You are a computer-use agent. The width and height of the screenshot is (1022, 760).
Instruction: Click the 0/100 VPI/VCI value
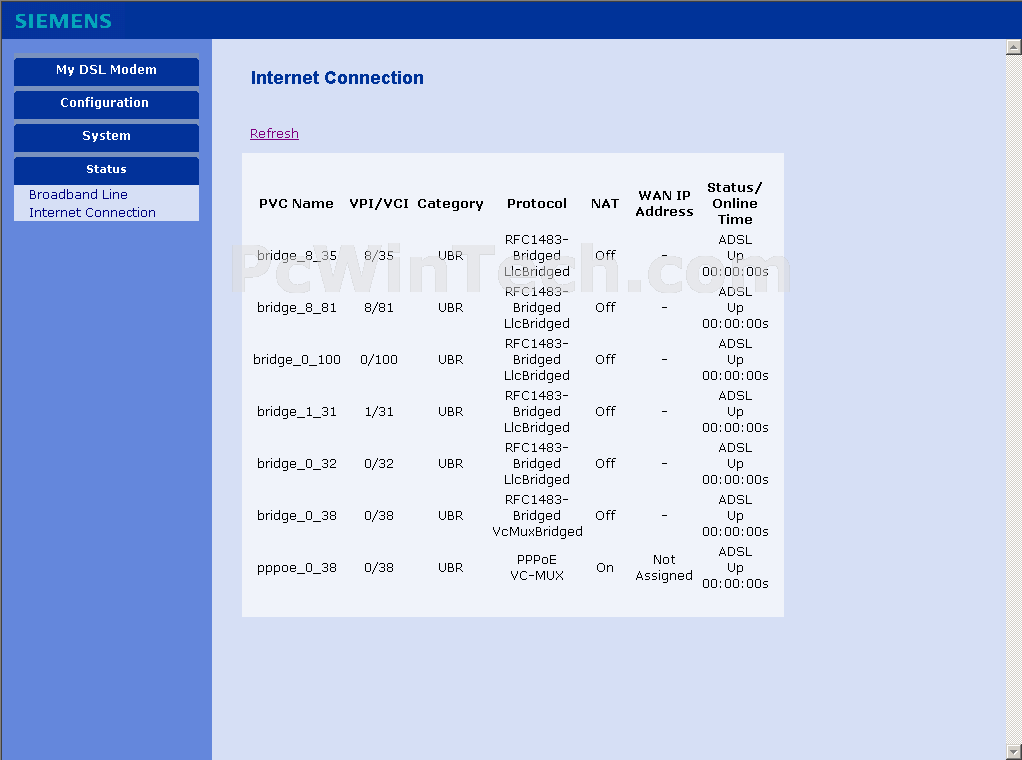click(x=379, y=360)
